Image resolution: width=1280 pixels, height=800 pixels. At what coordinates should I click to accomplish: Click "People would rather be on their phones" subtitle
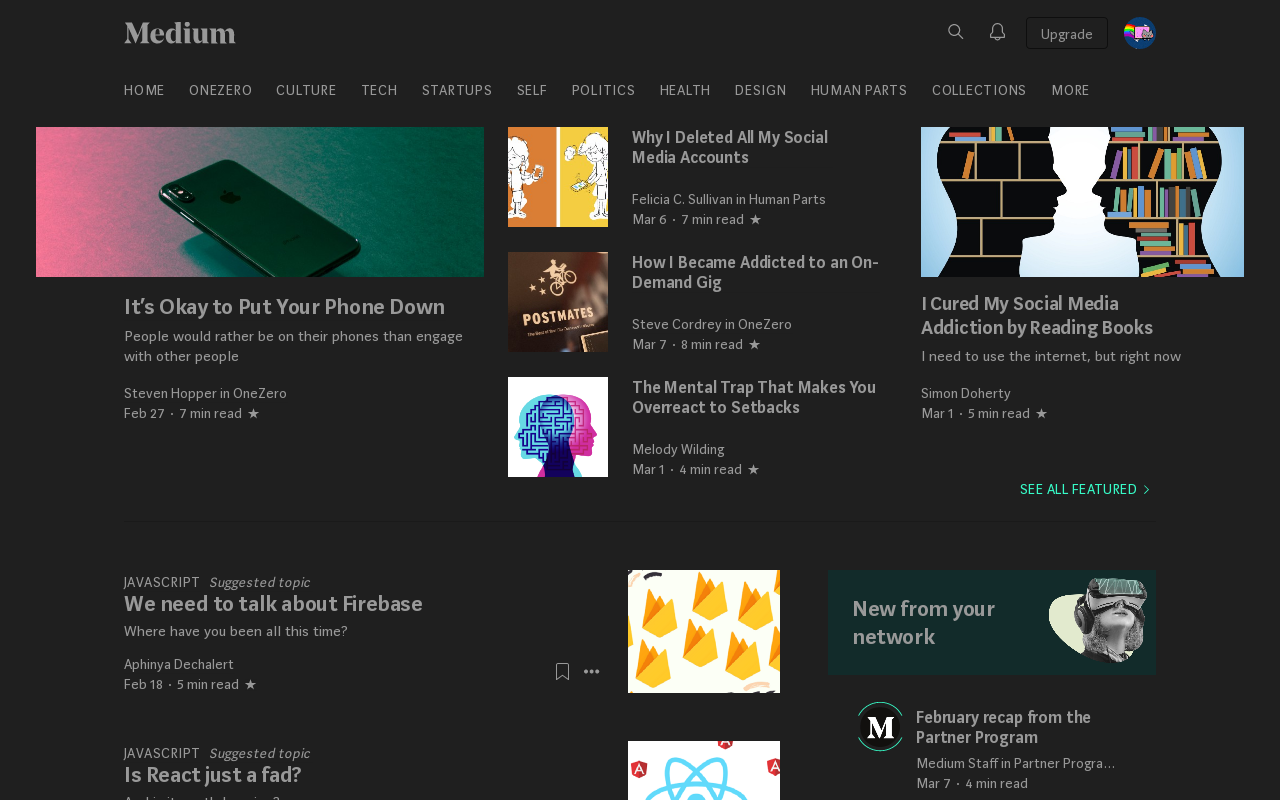pyautogui.click(x=293, y=346)
